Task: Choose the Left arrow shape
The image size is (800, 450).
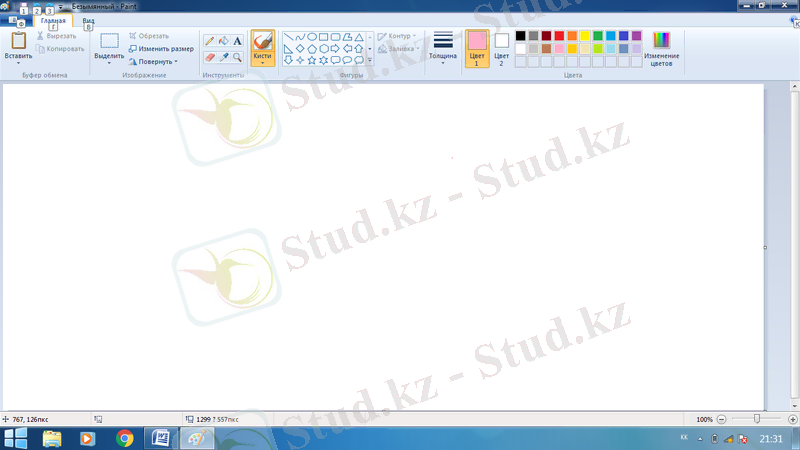Action: pos(347,49)
